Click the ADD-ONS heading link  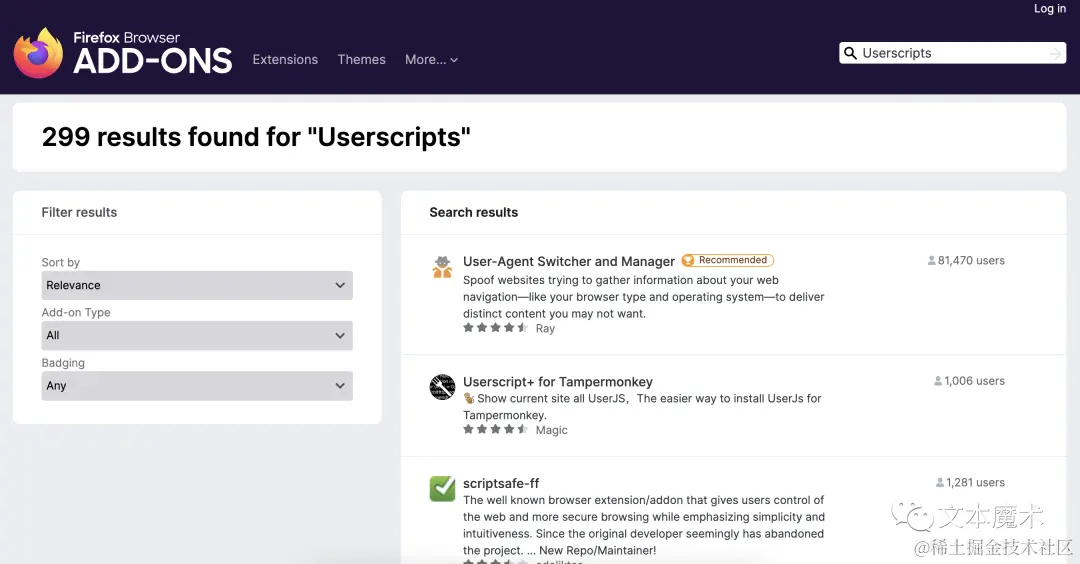pos(153,61)
